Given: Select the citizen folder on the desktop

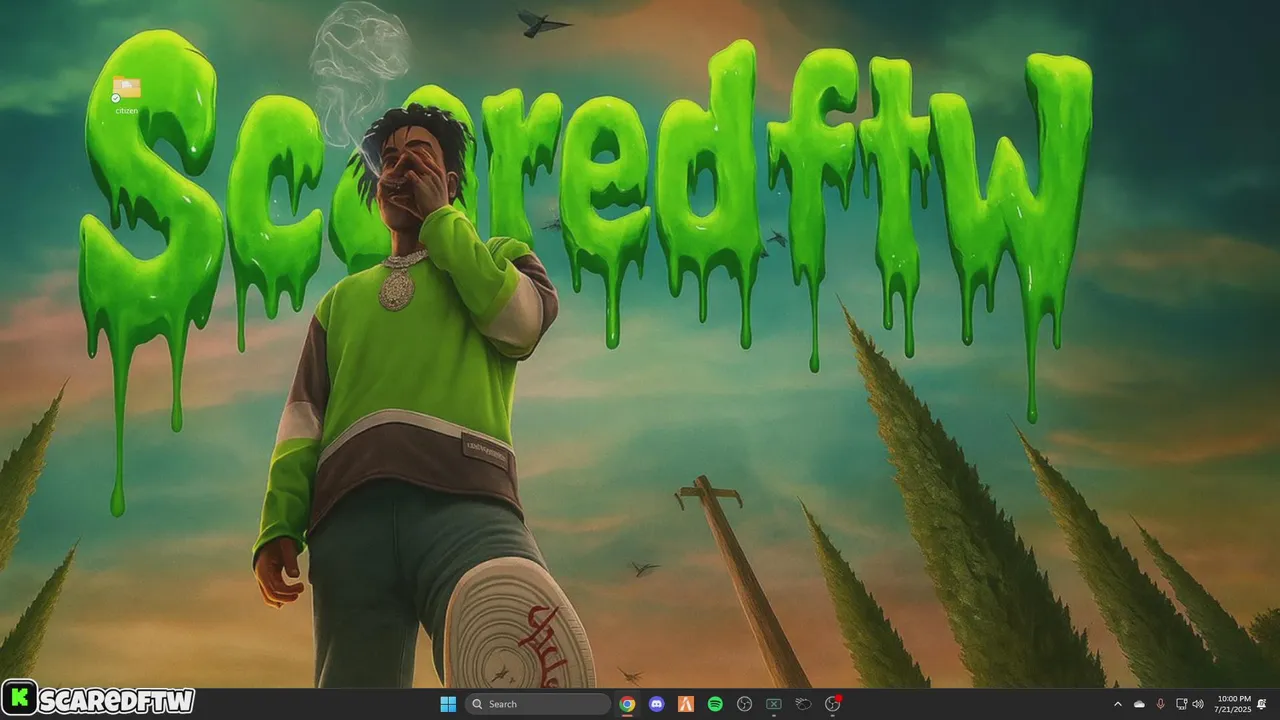Looking at the screenshot, I should pyautogui.click(x=127, y=96).
